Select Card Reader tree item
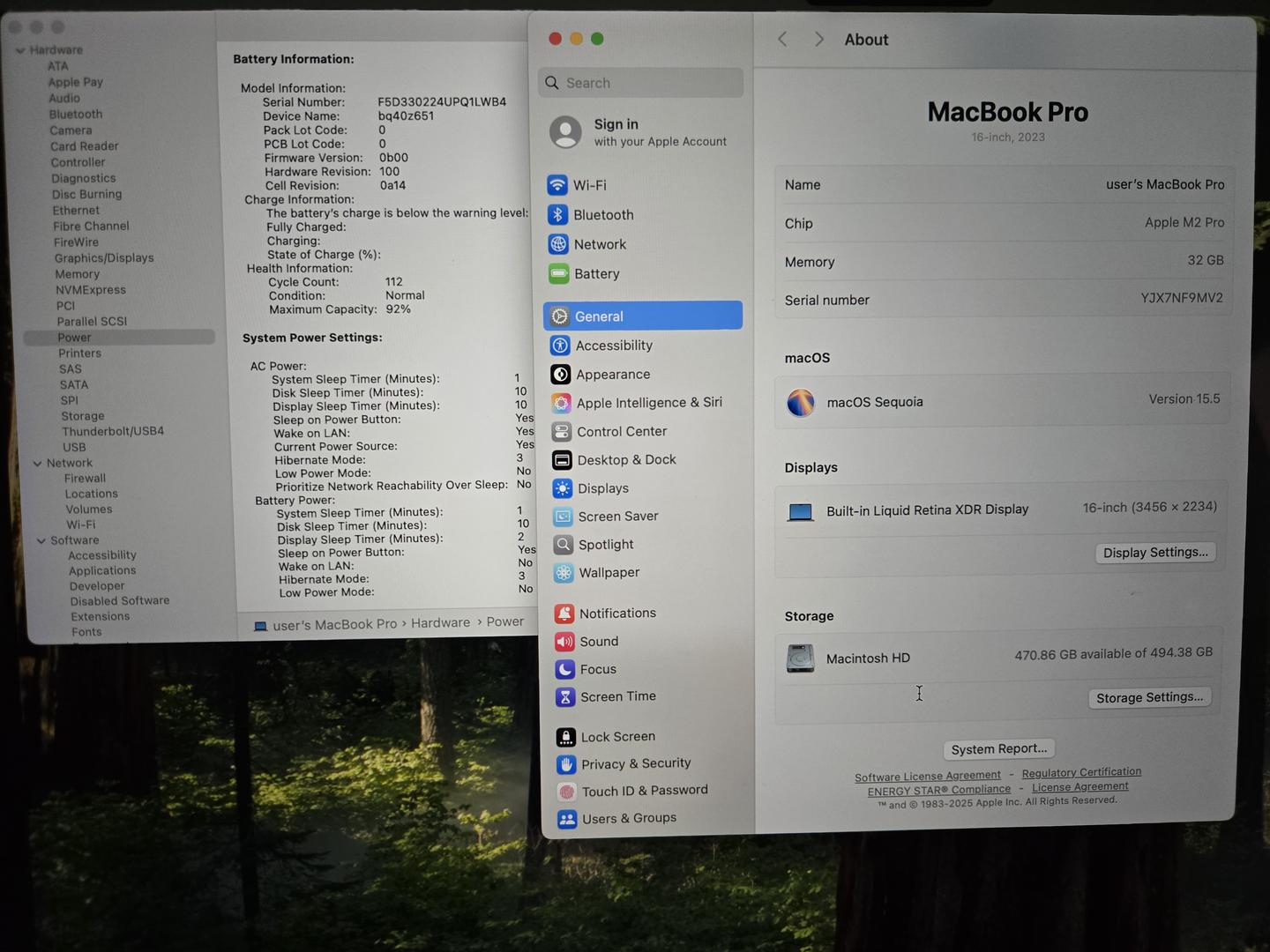 (x=85, y=146)
